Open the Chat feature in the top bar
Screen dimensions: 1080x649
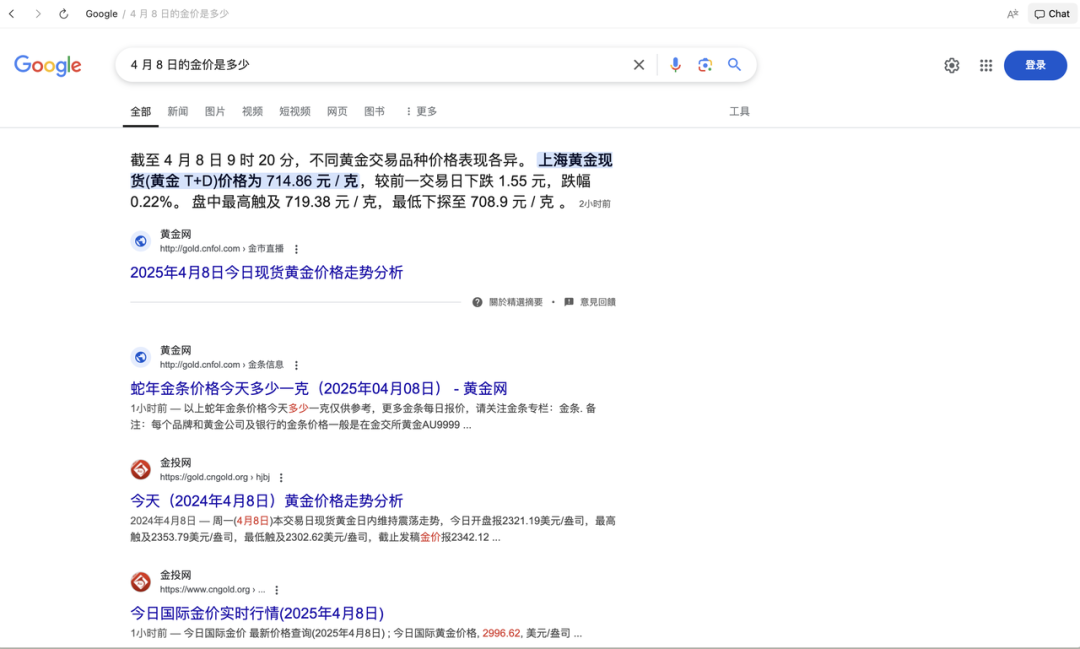[1051, 13]
